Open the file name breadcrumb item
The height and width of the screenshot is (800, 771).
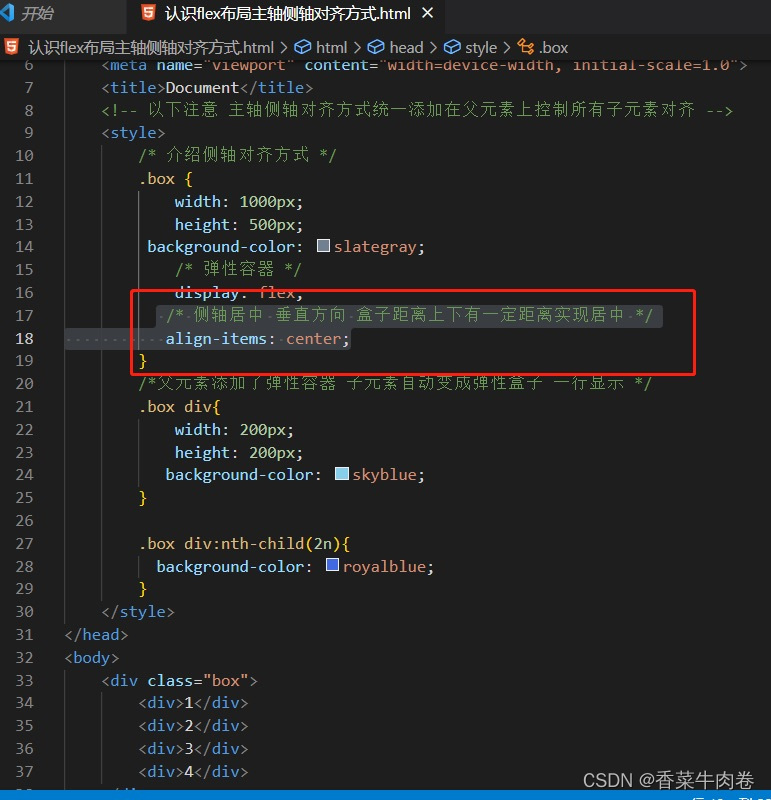[x=151, y=47]
